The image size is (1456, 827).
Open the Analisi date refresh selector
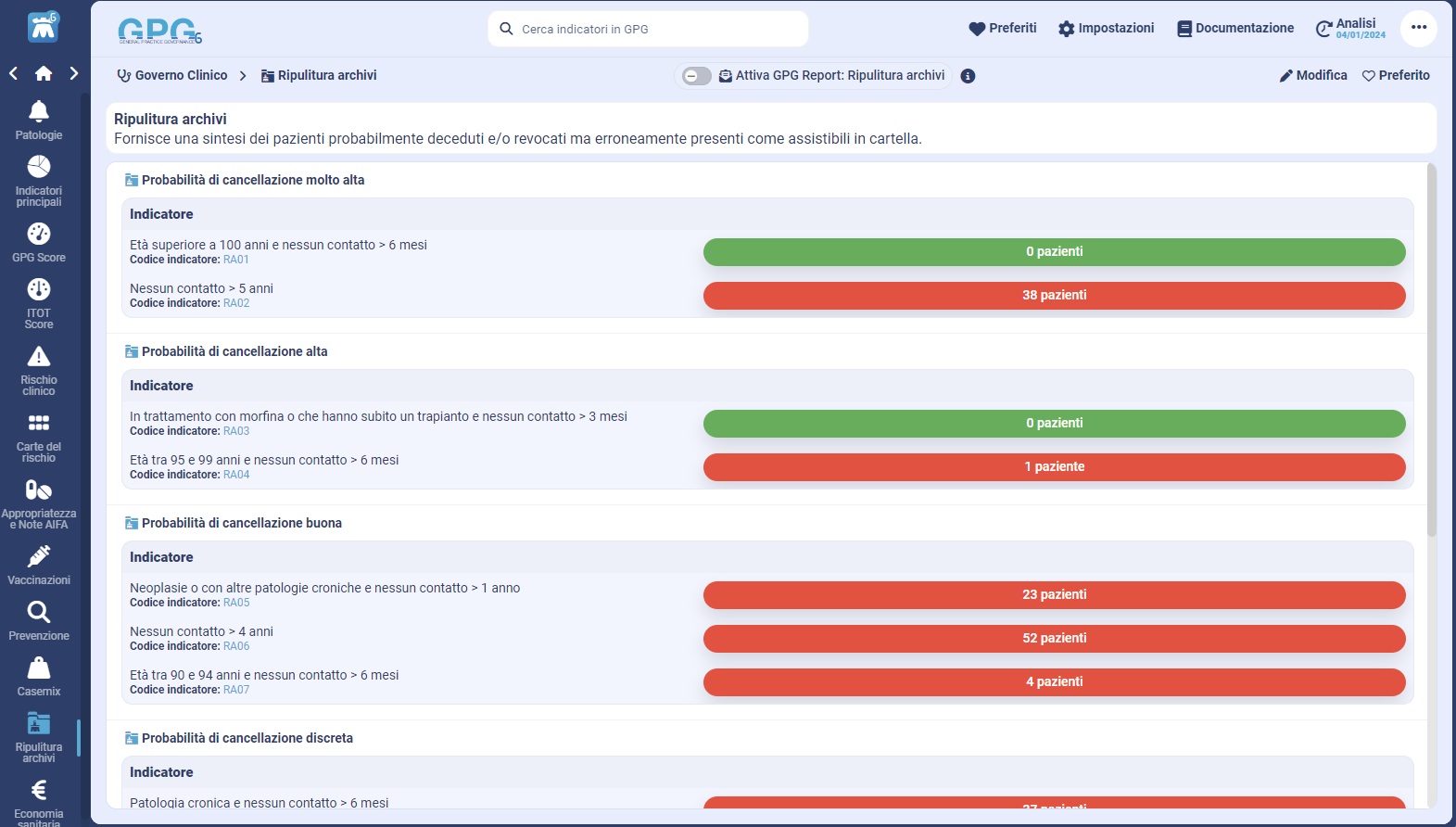[1350, 29]
